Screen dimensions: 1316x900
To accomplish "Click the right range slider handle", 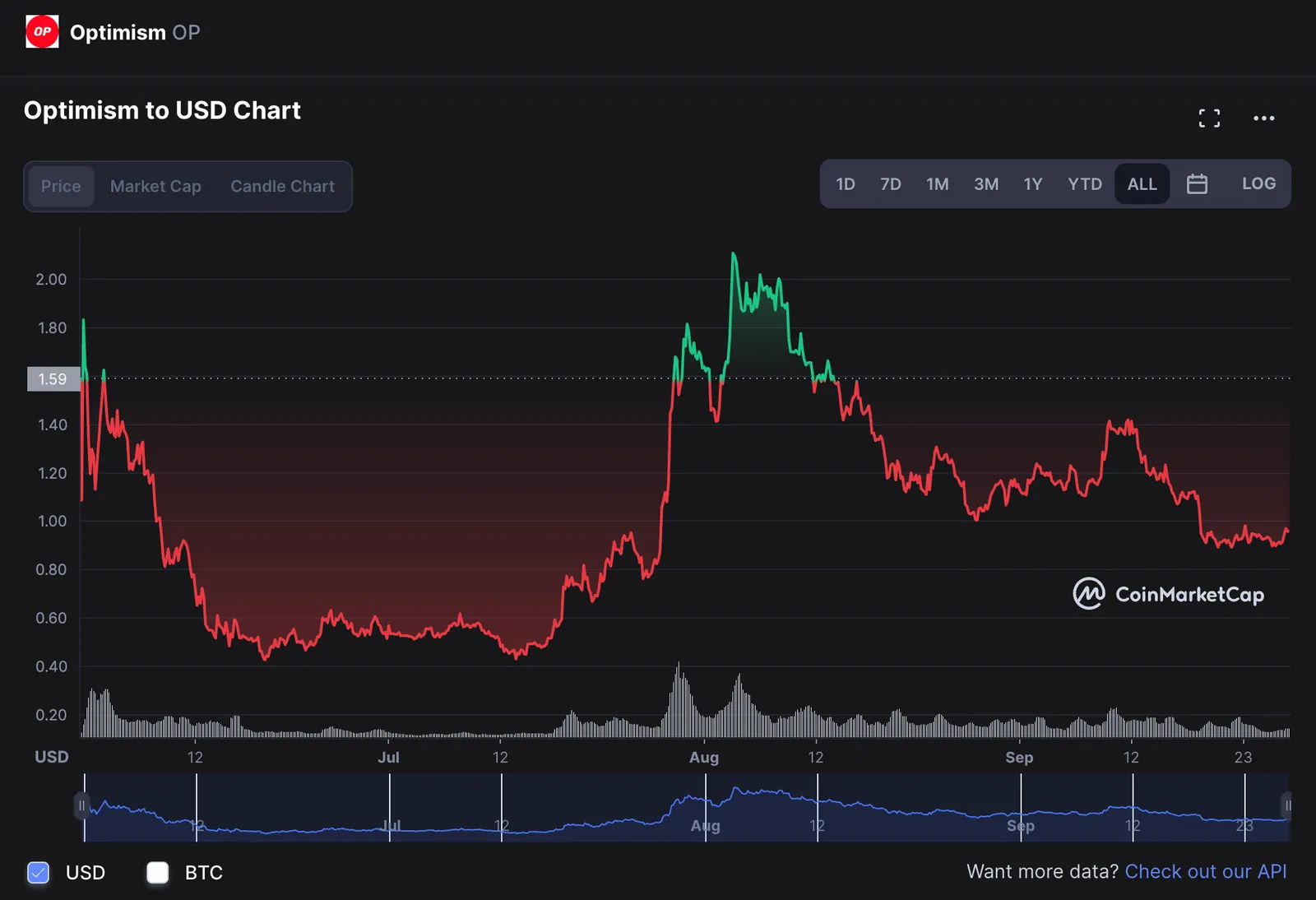I will [x=1288, y=805].
